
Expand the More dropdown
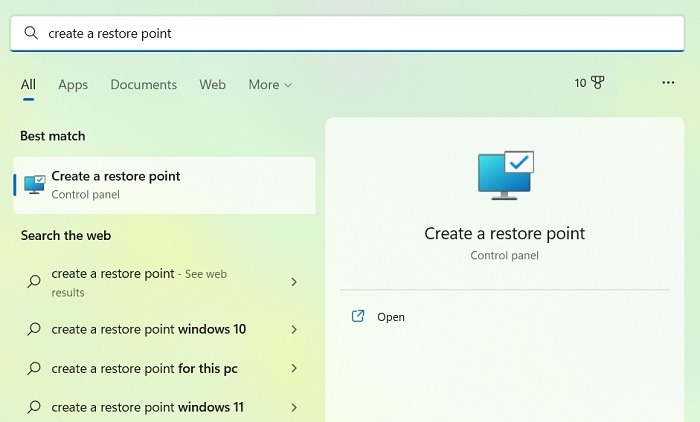[270, 84]
